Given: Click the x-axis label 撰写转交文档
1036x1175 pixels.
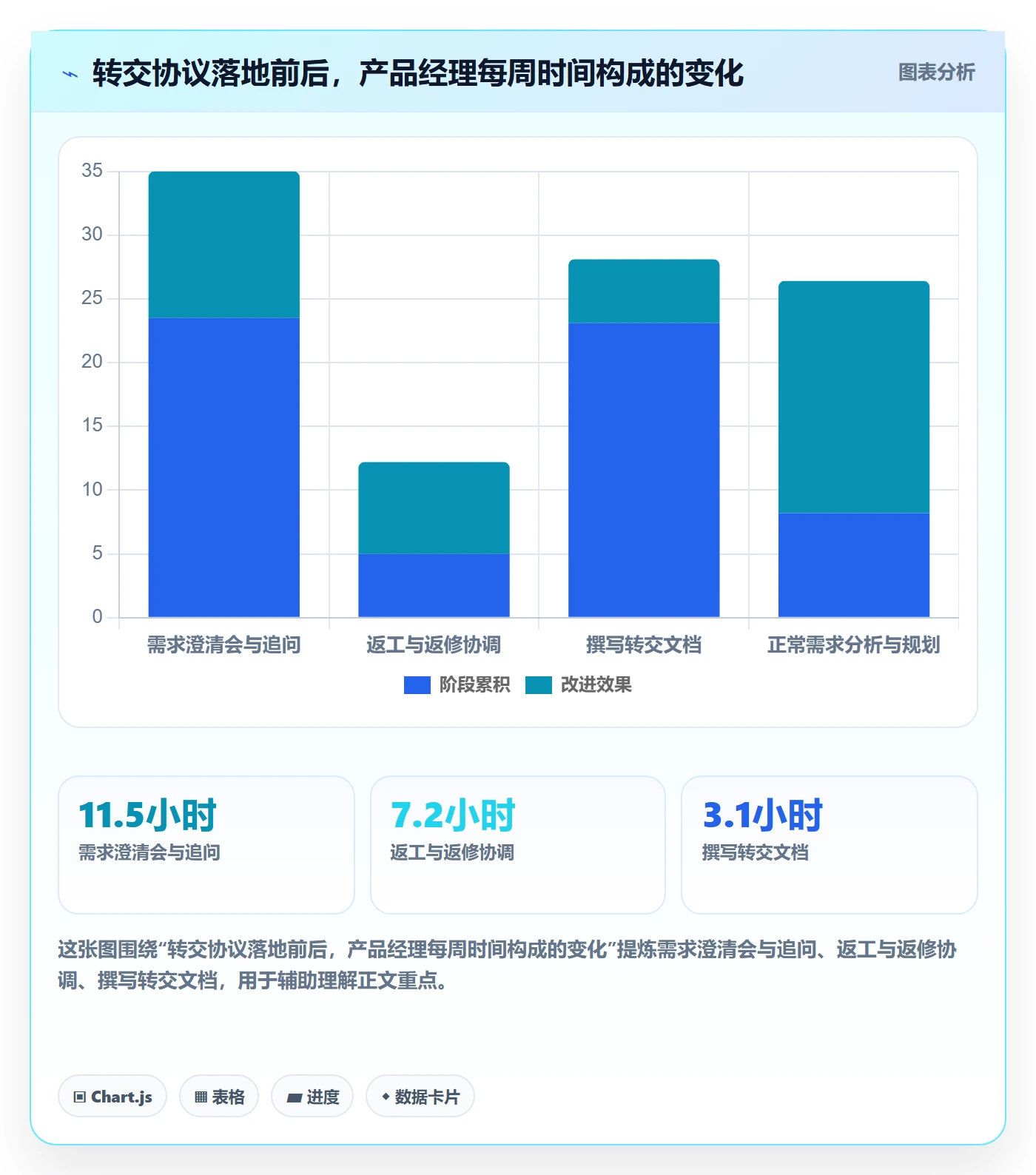Looking at the screenshot, I should 644,645.
